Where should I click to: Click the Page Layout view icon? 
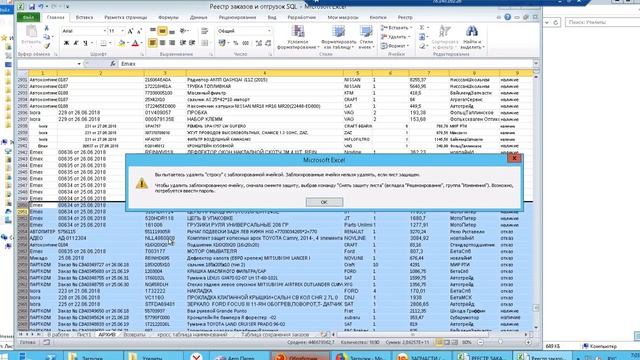pyautogui.click(x=447, y=342)
